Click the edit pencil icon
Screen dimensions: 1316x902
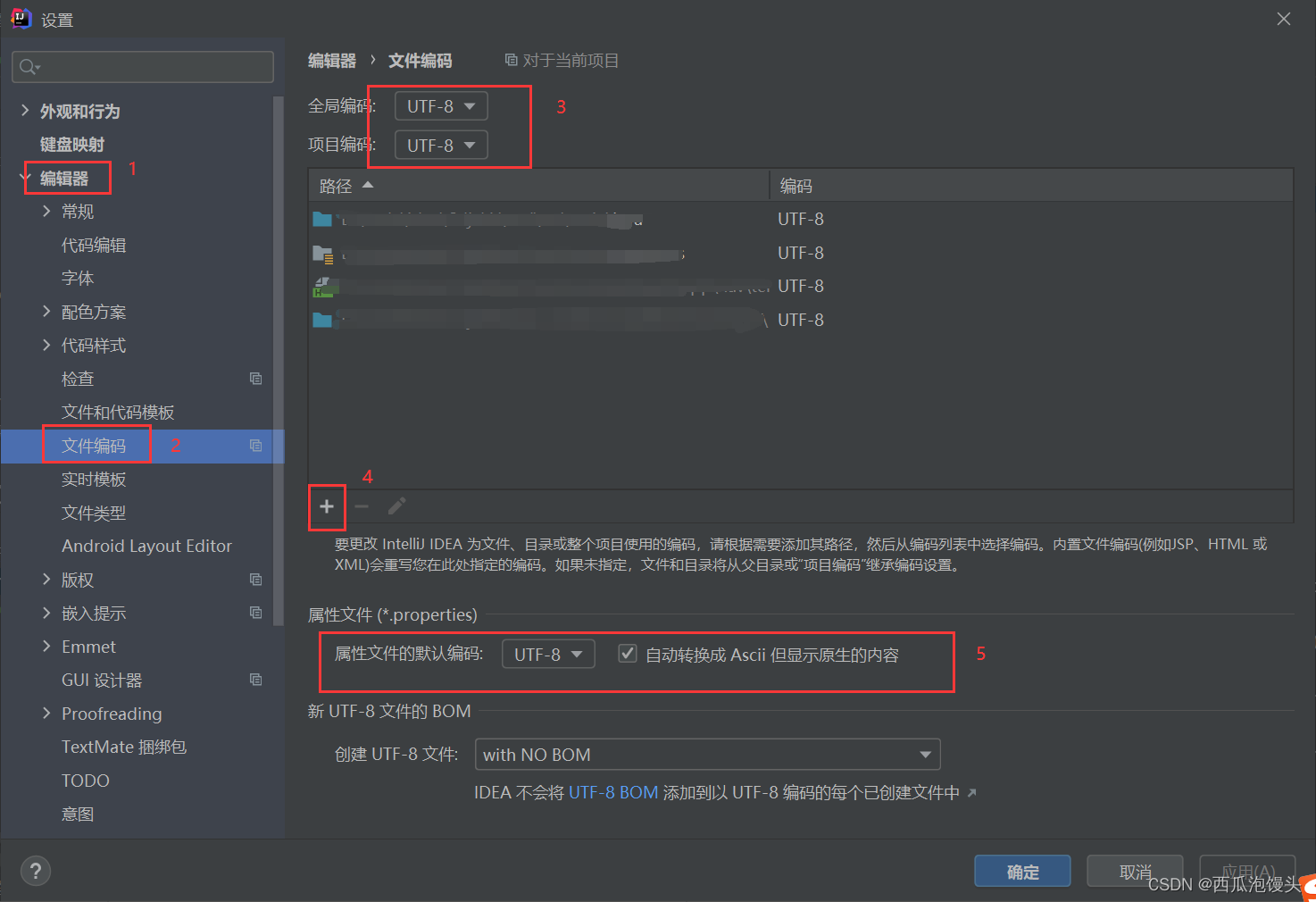click(397, 506)
